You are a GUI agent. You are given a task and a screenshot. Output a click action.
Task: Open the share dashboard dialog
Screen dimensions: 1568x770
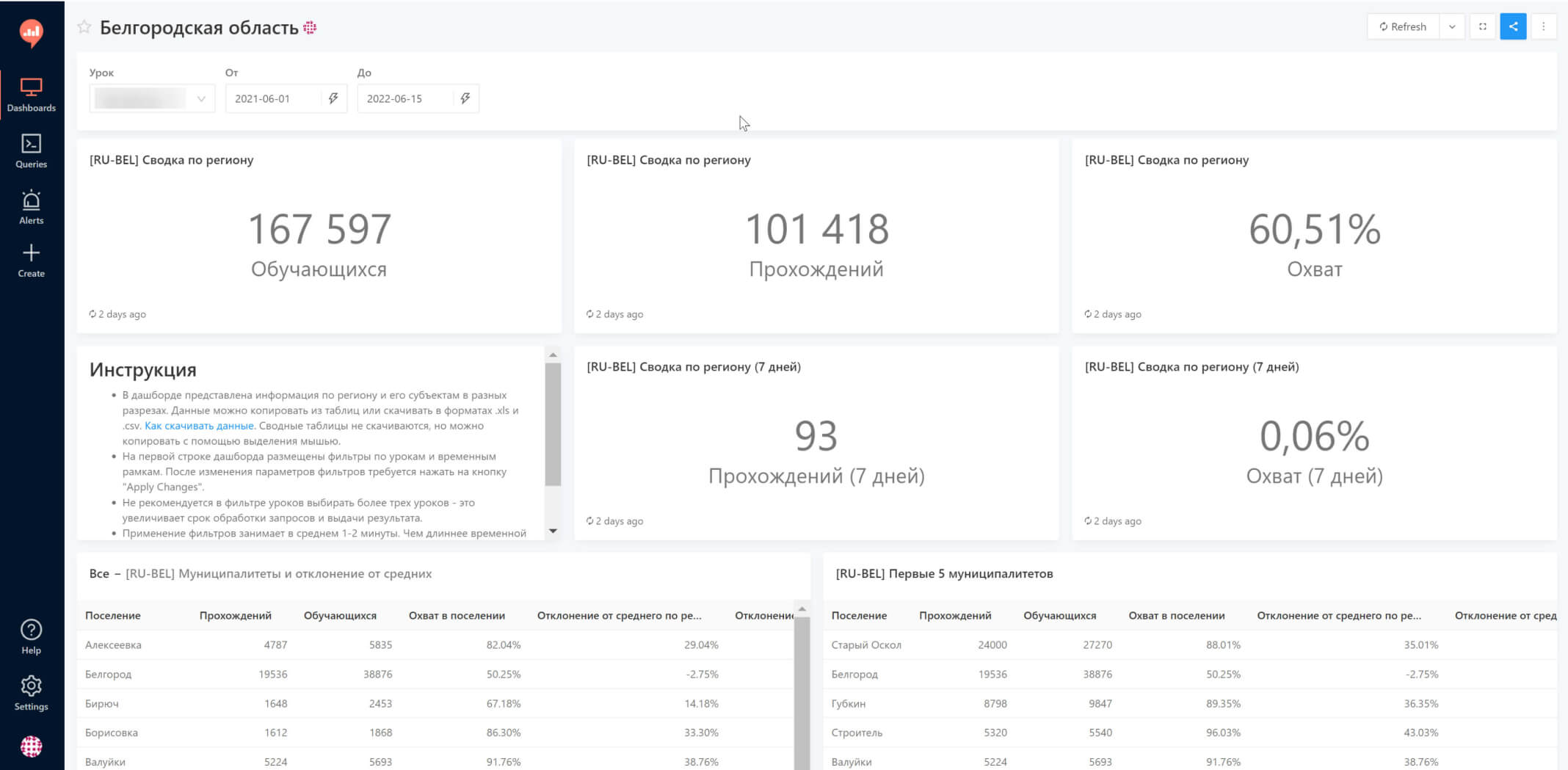1513,26
